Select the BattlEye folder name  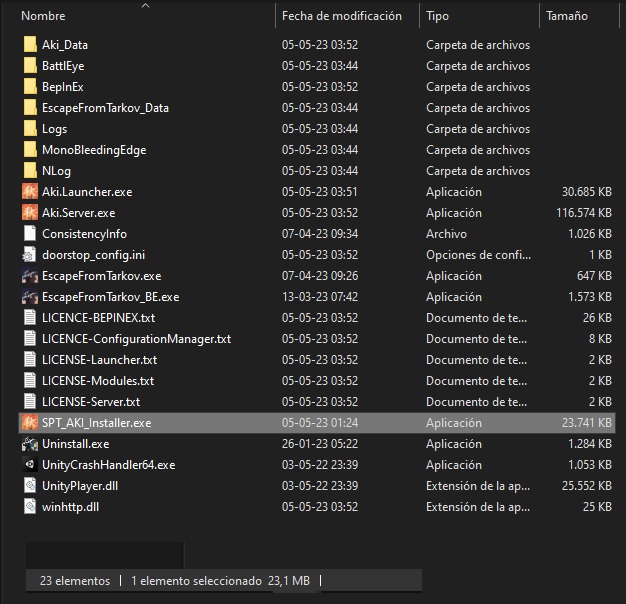click(63, 66)
